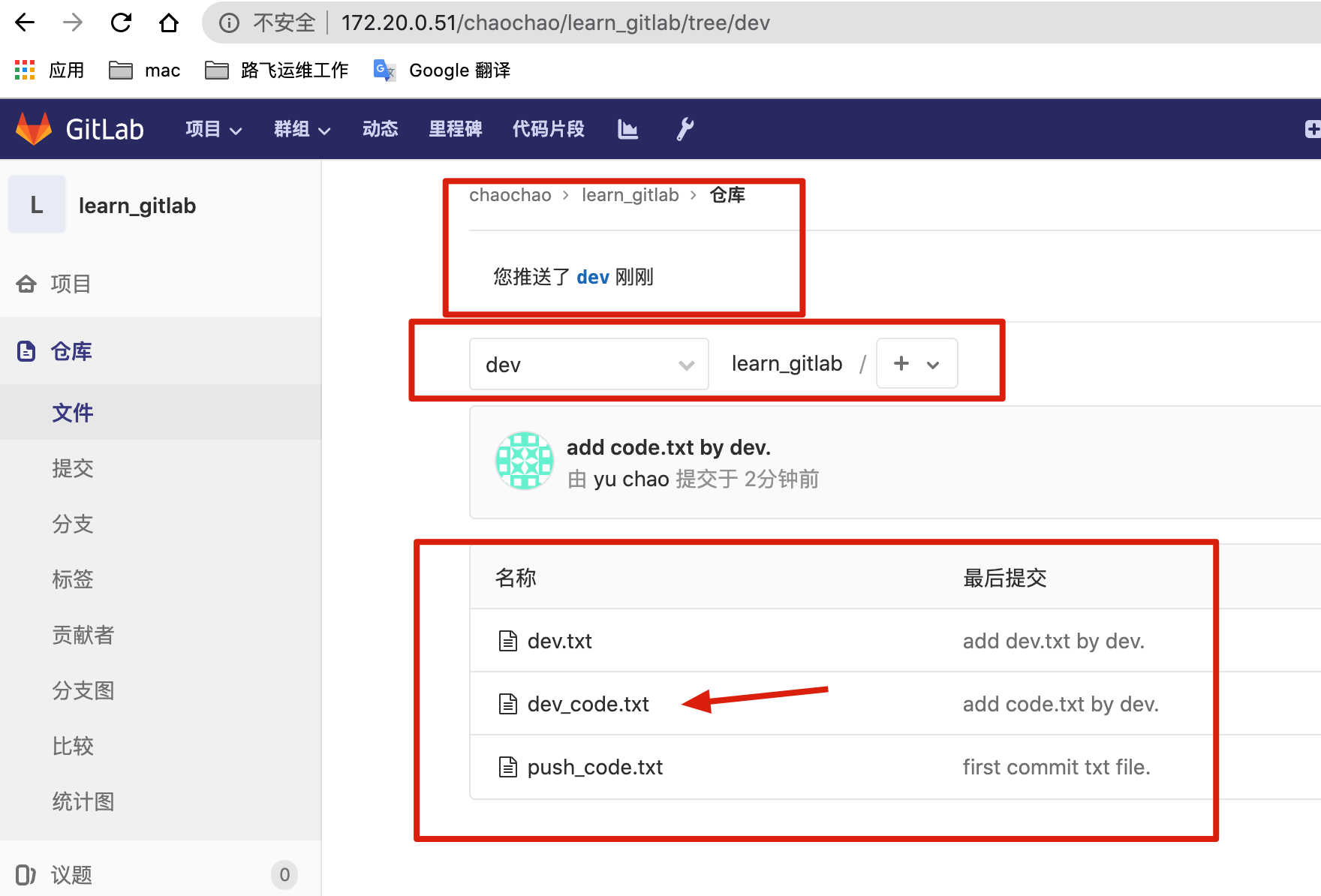Image resolution: width=1321 pixels, height=896 pixels.
Task: Click the chaochao breadcrumb link
Action: (510, 195)
